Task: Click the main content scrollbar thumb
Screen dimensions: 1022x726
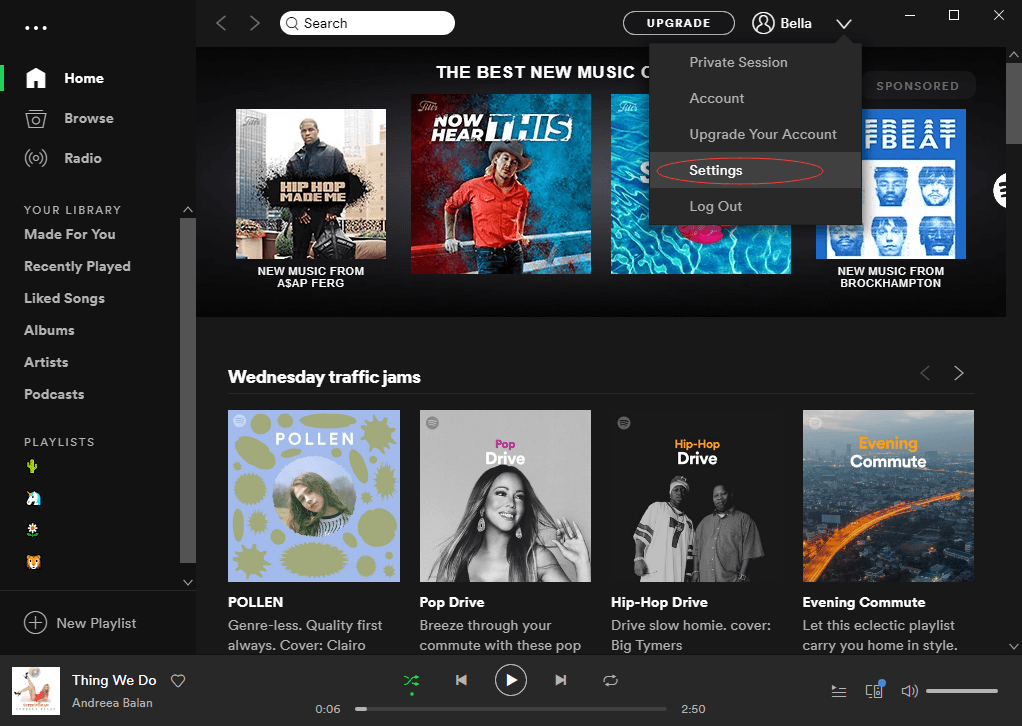Action: (1014, 103)
